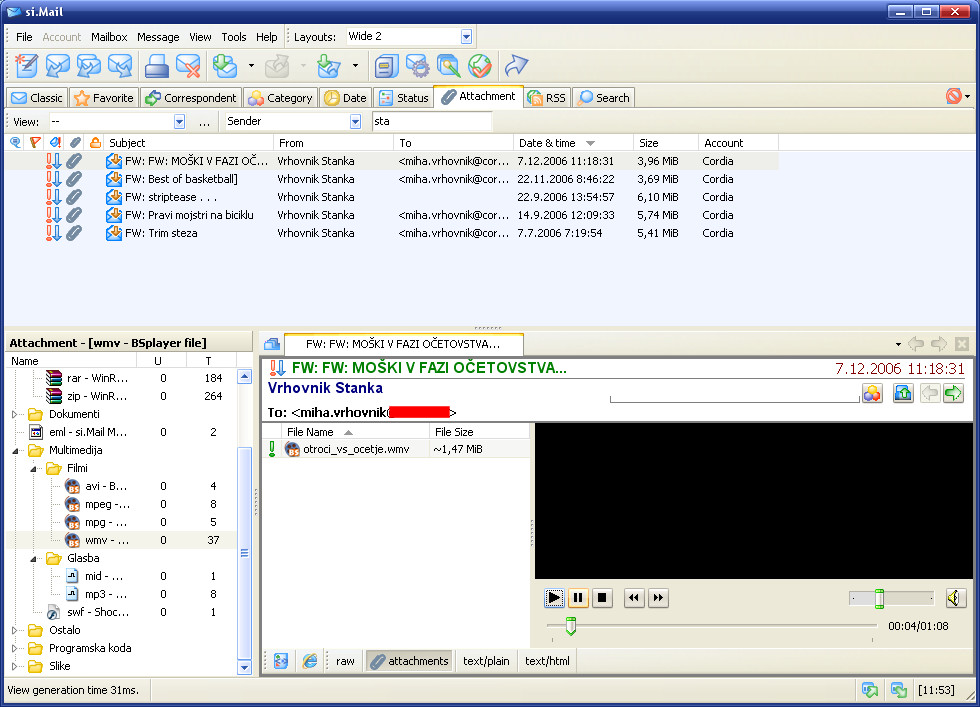Open the Mailbox menu
Image resolution: width=980 pixels, height=707 pixels.
click(x=109, y=37)
